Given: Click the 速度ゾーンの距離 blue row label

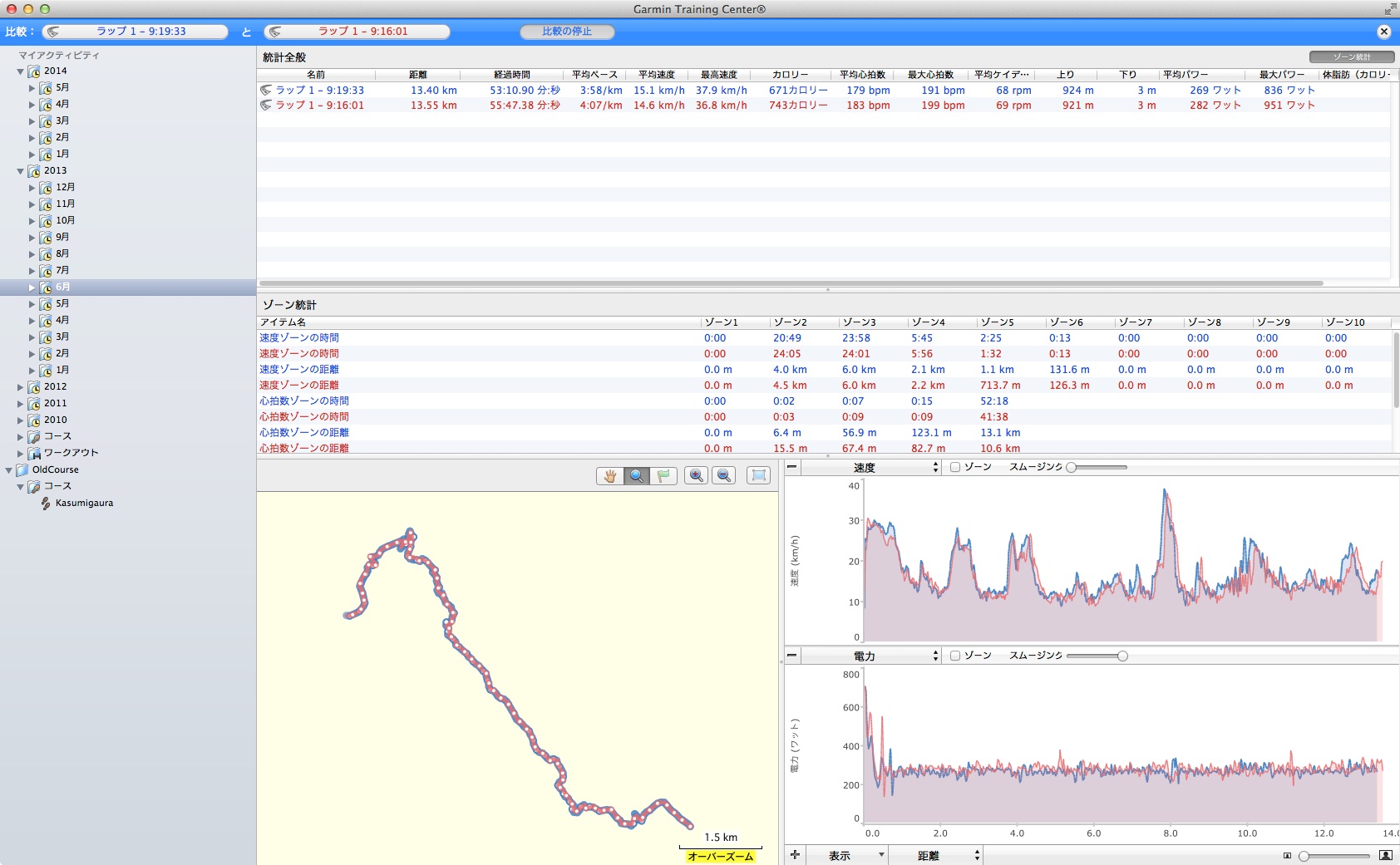Looking at the screenshot, I should 299,370.
